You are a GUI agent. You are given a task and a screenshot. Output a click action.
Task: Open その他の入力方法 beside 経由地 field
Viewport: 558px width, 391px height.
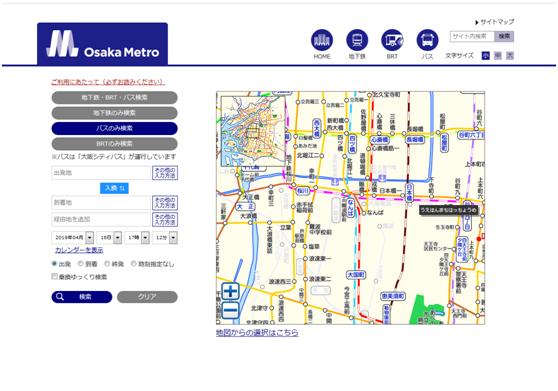click(x=165, y=220)
